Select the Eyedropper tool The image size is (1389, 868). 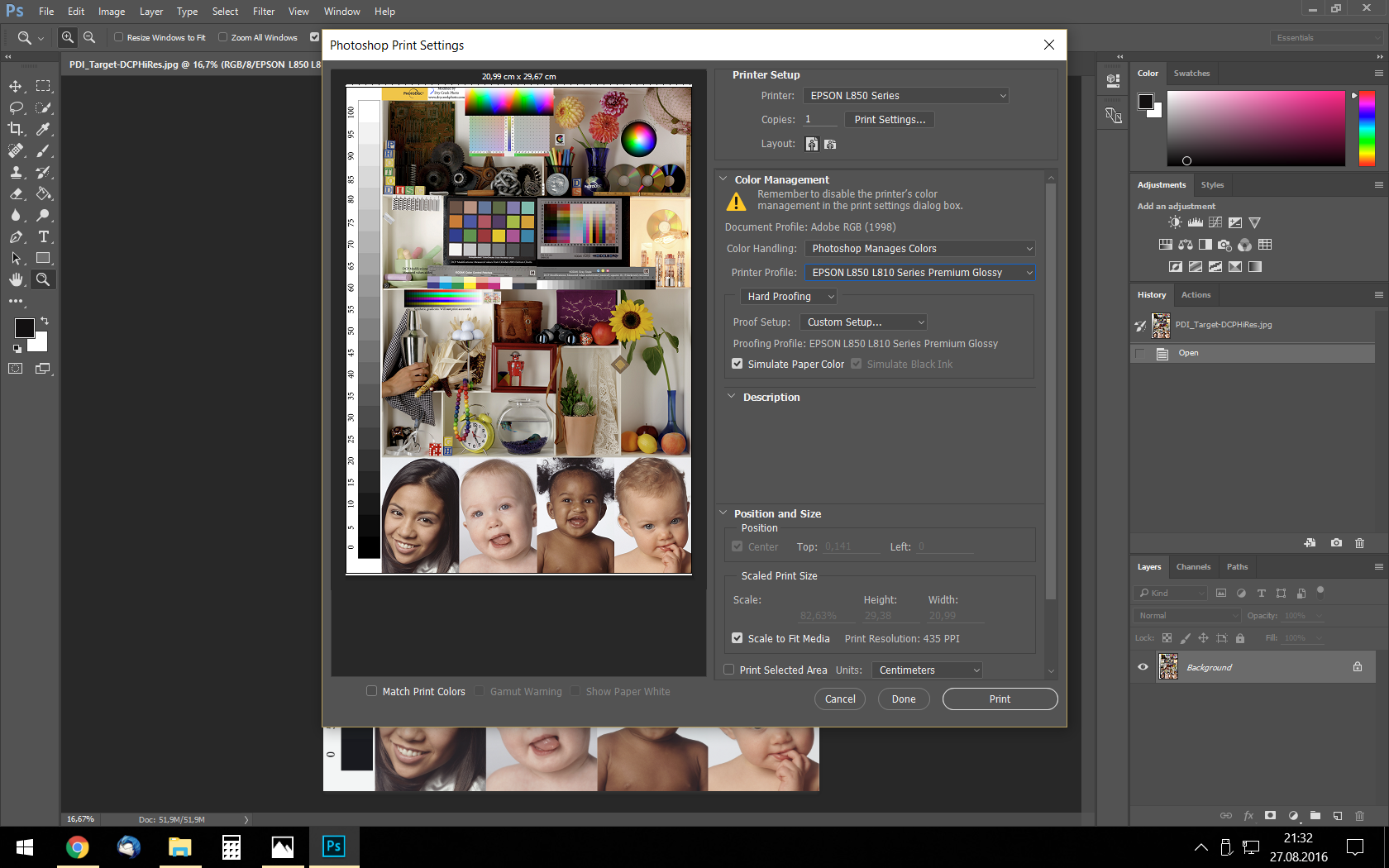point(43,129)
